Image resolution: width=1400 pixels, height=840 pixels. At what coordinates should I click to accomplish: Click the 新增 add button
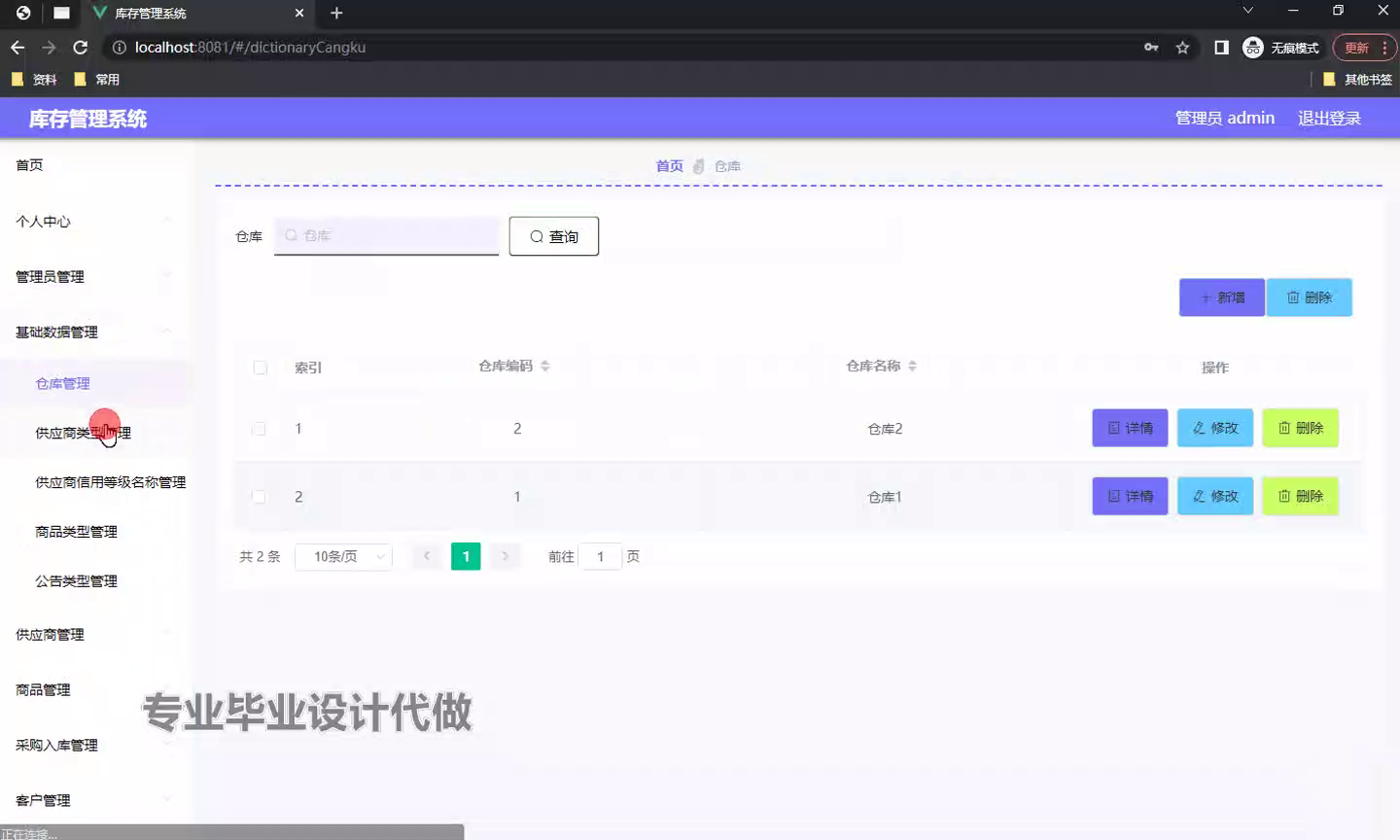1222,297
